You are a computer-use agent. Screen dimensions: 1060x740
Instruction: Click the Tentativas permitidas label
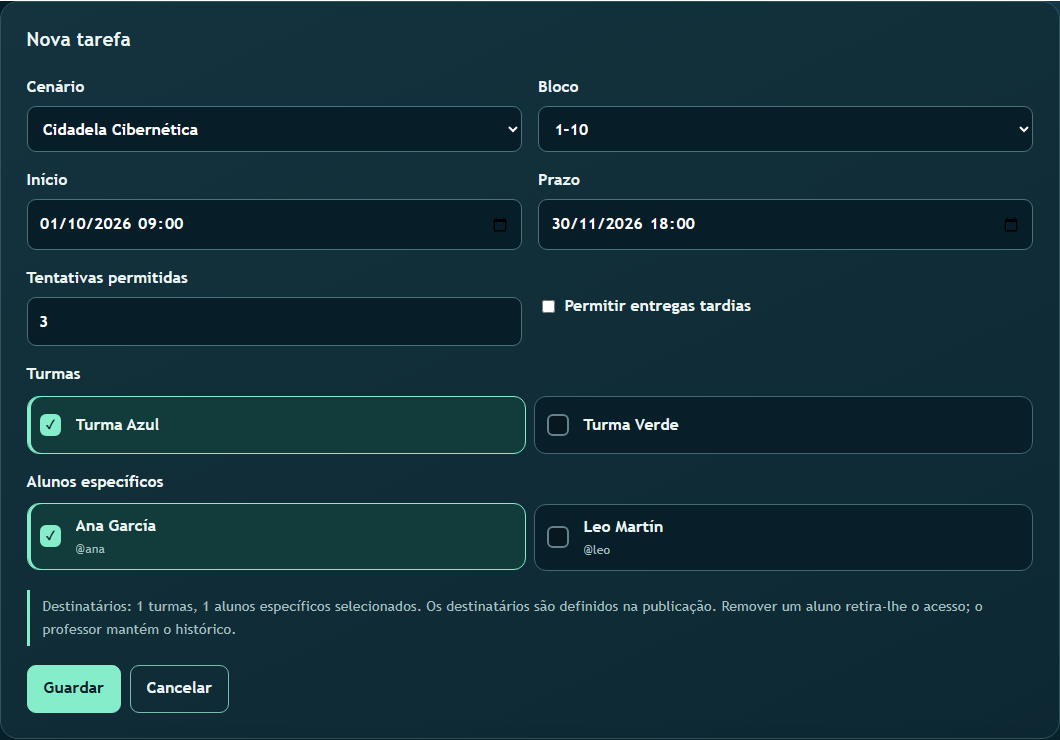coord(107,278)
